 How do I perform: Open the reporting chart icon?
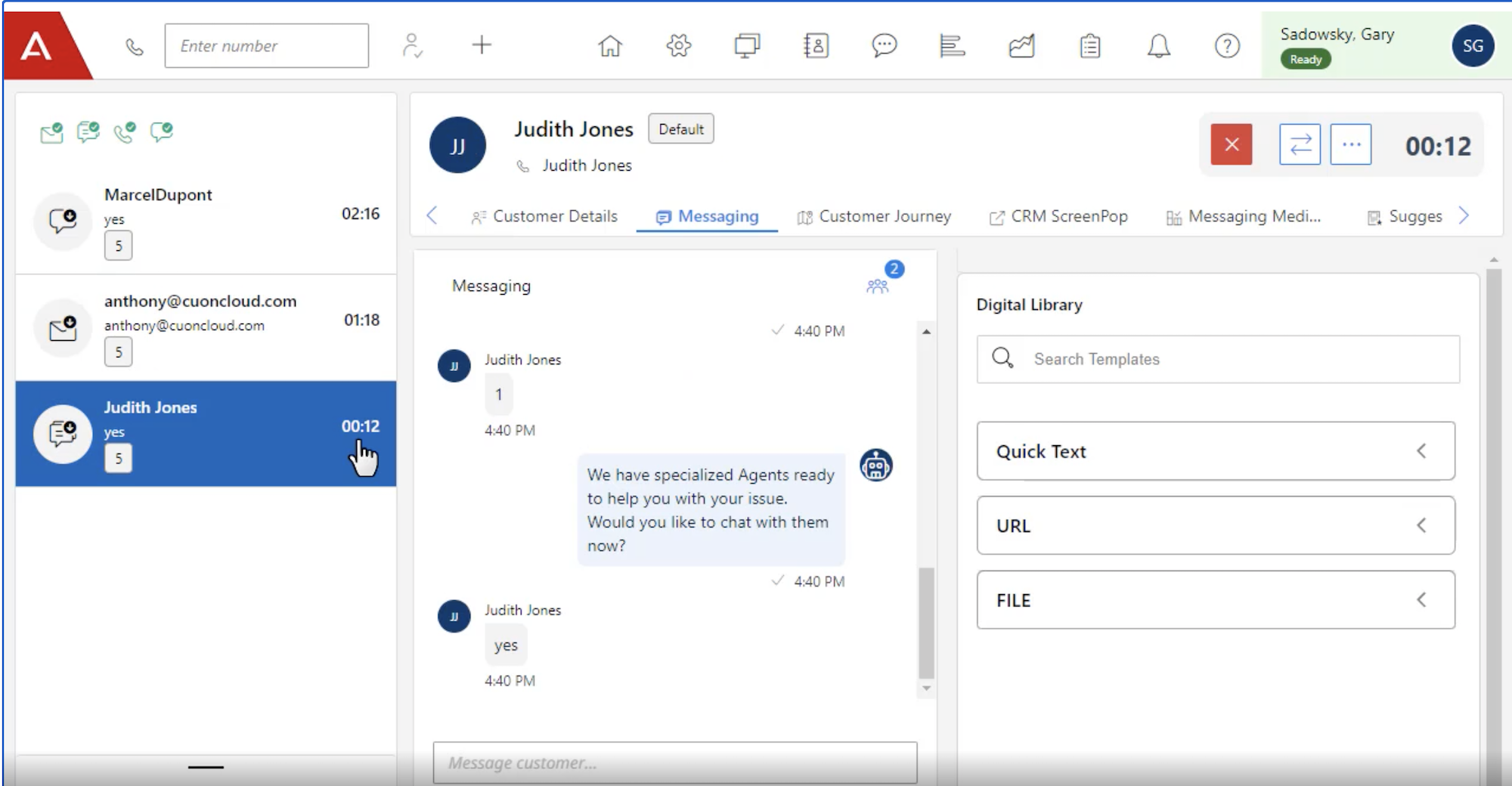[1021, 46]
